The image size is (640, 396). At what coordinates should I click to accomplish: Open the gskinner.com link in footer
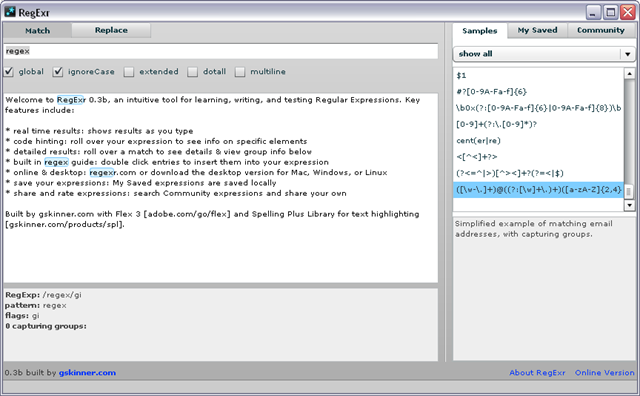coord(87,373)
